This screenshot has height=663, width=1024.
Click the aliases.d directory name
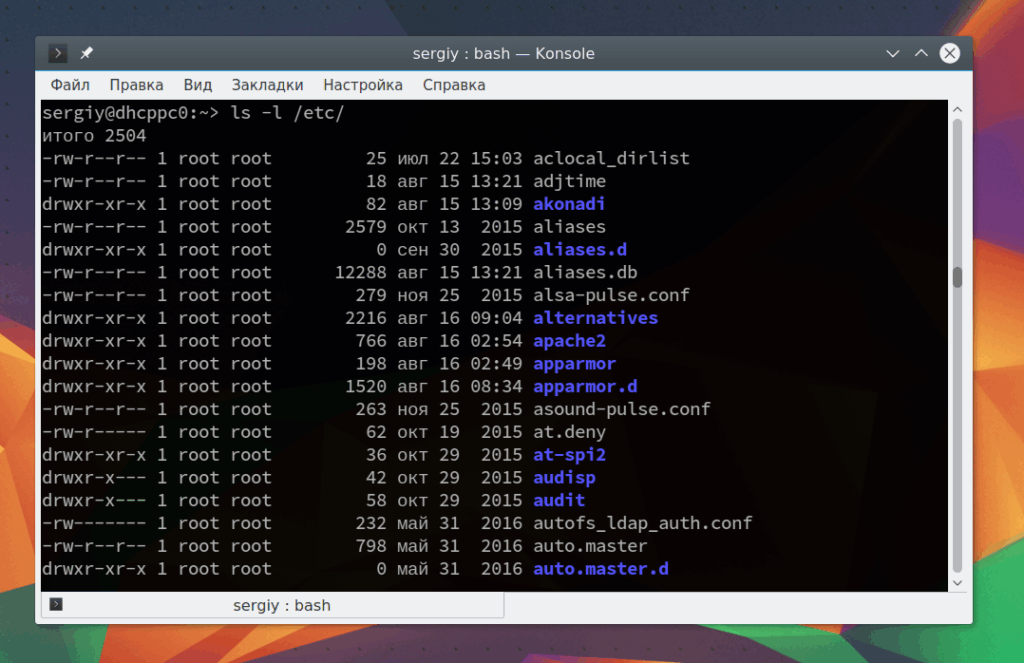(580, 250)
